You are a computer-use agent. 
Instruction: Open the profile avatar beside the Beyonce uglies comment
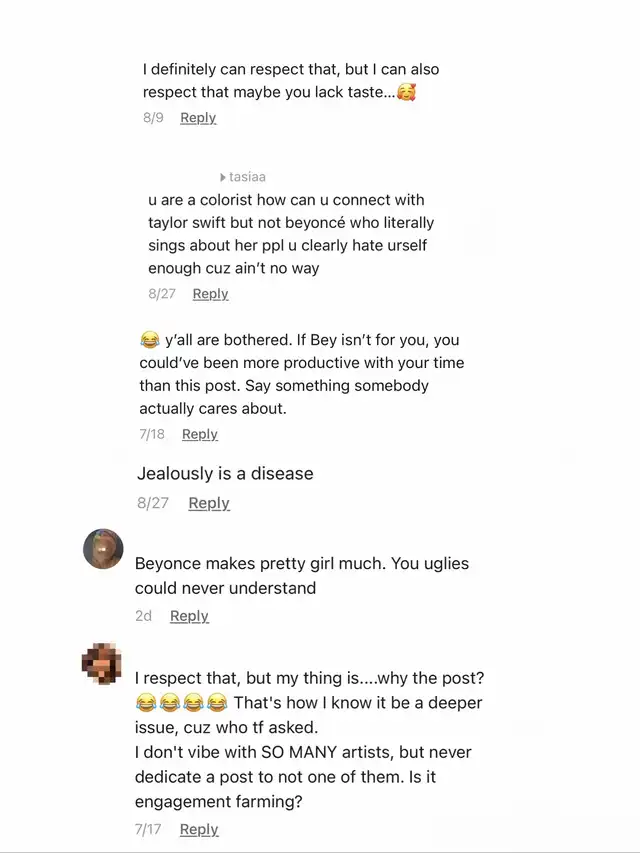click(103, 549)
